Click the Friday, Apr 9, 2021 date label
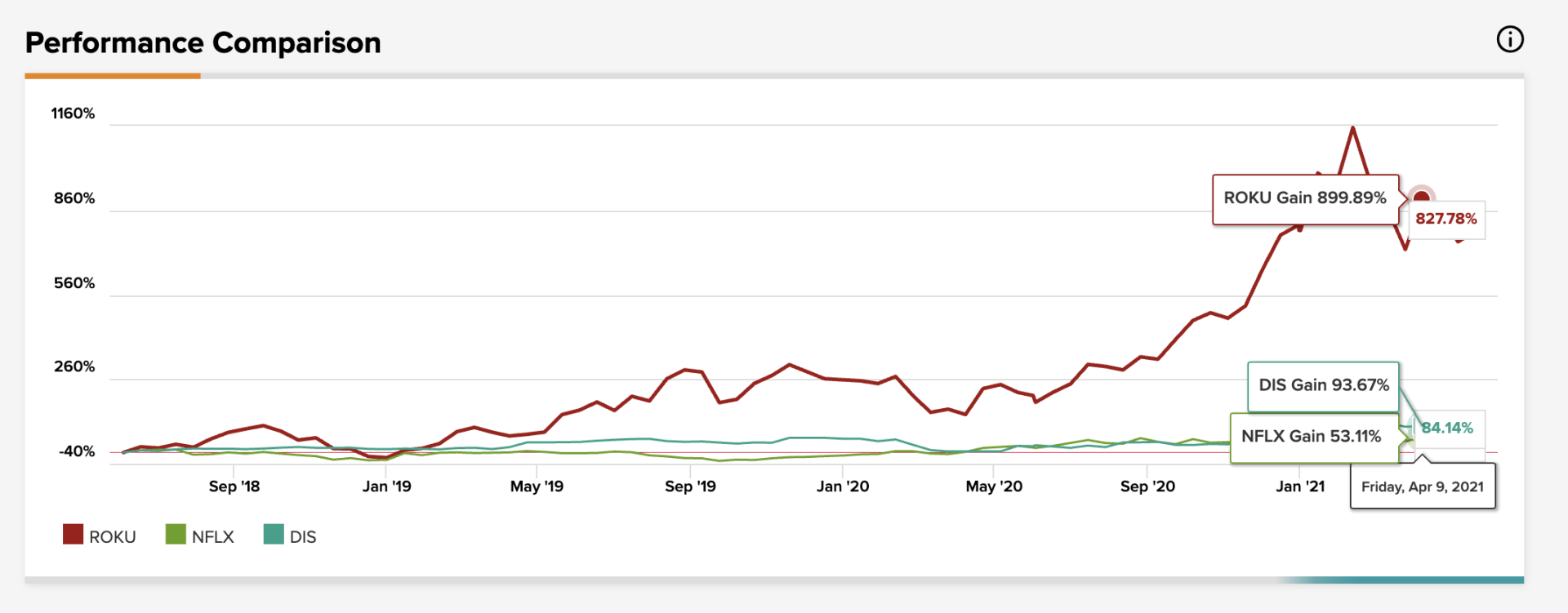The width and height of the screenshot is (1568, 613). [1422, 486]
